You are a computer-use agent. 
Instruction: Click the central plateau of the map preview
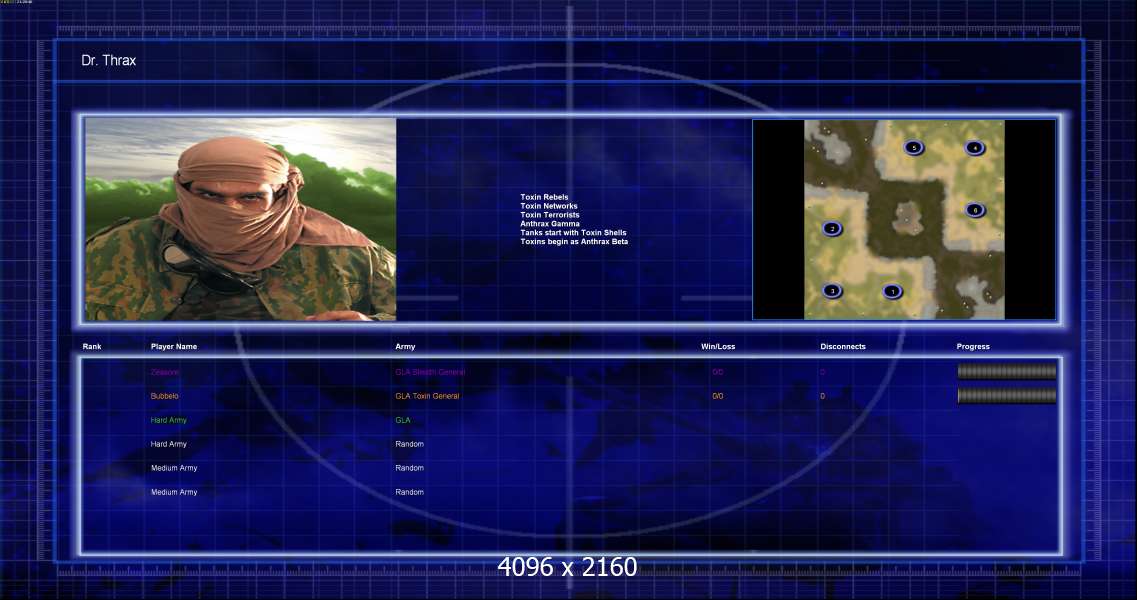pos(906,217)
